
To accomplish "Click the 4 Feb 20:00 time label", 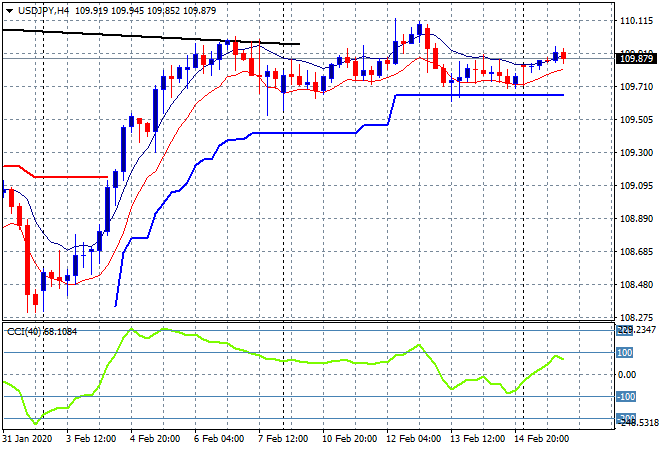I will tap(155, 439).
